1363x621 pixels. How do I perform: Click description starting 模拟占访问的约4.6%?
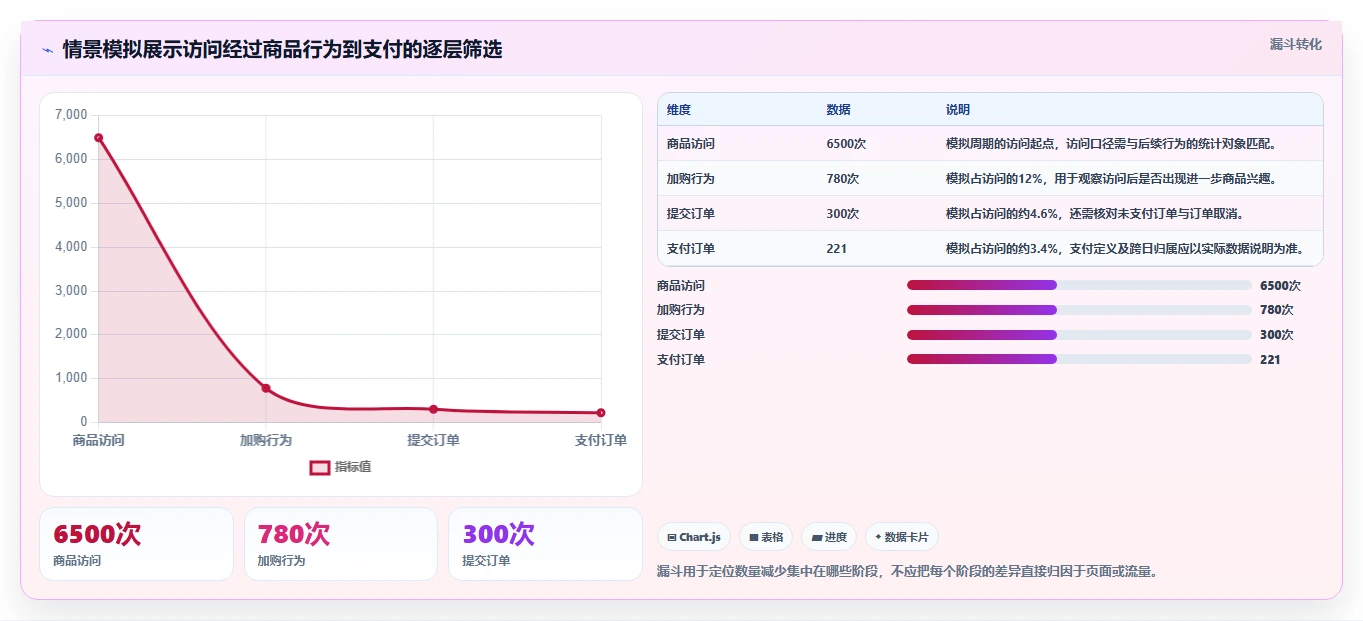[x=1095, y=214]
